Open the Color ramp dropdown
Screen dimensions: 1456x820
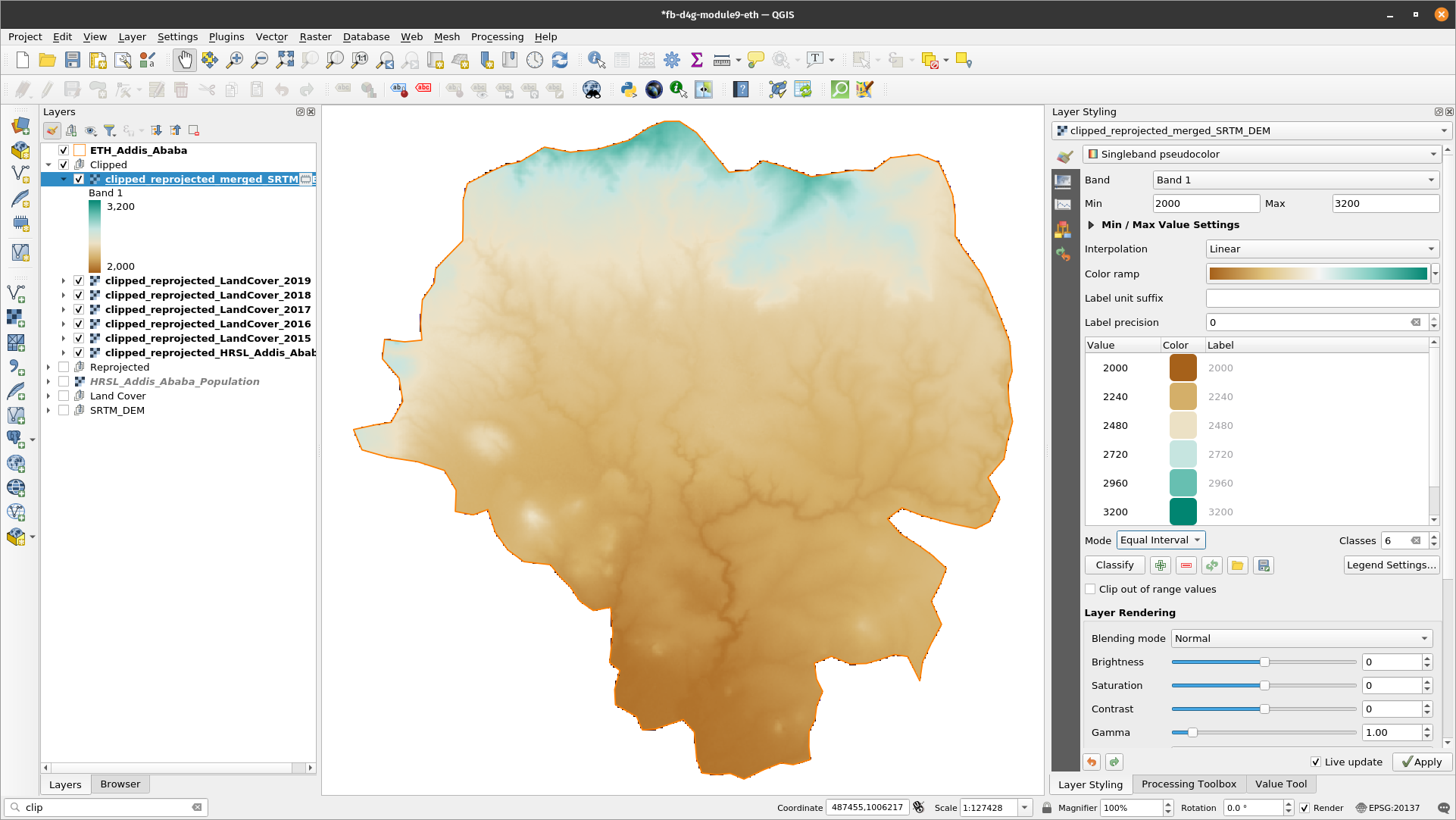(x=1435, y=273)
